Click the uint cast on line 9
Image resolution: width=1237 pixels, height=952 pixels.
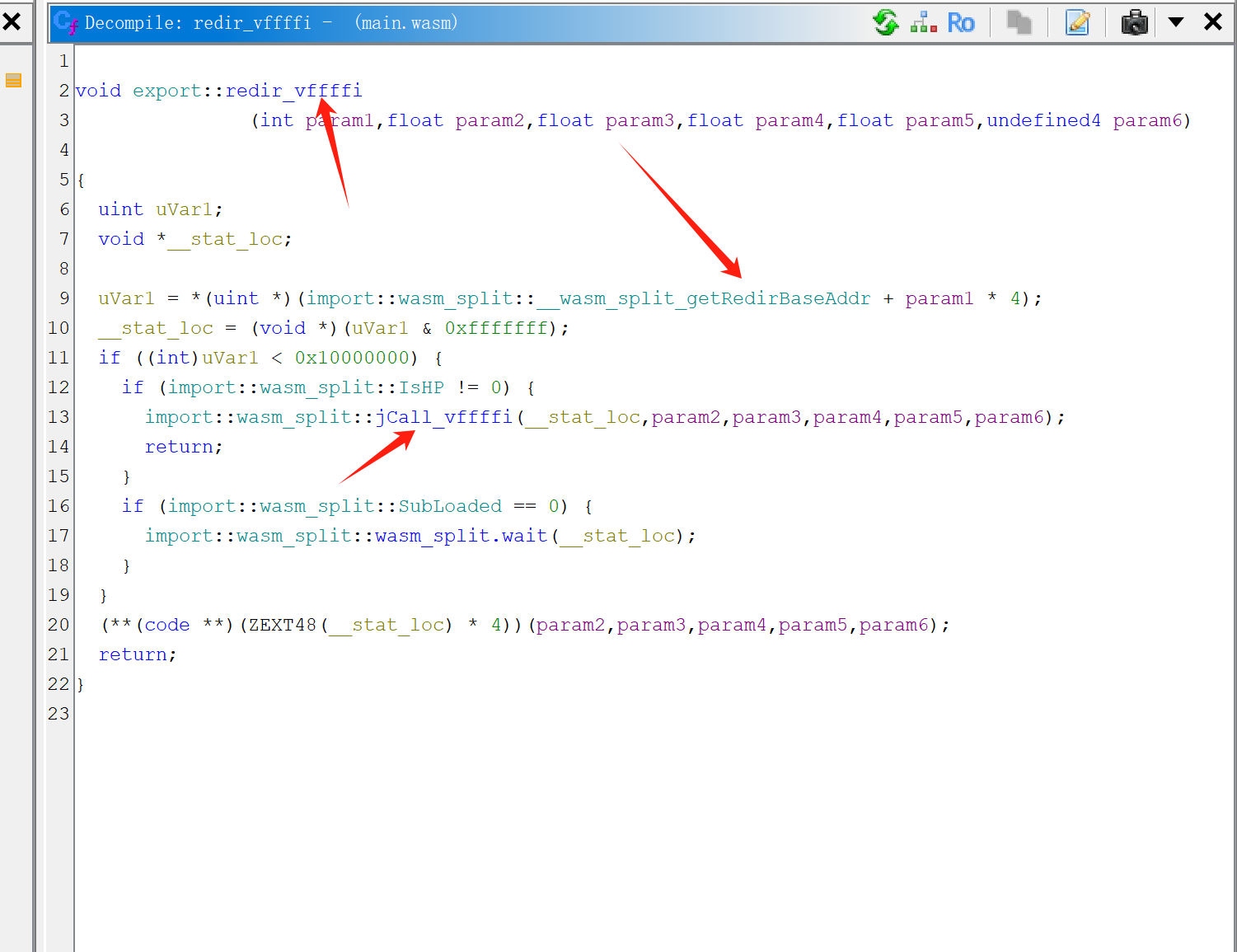pyautogui.click(x=237, y=298)
